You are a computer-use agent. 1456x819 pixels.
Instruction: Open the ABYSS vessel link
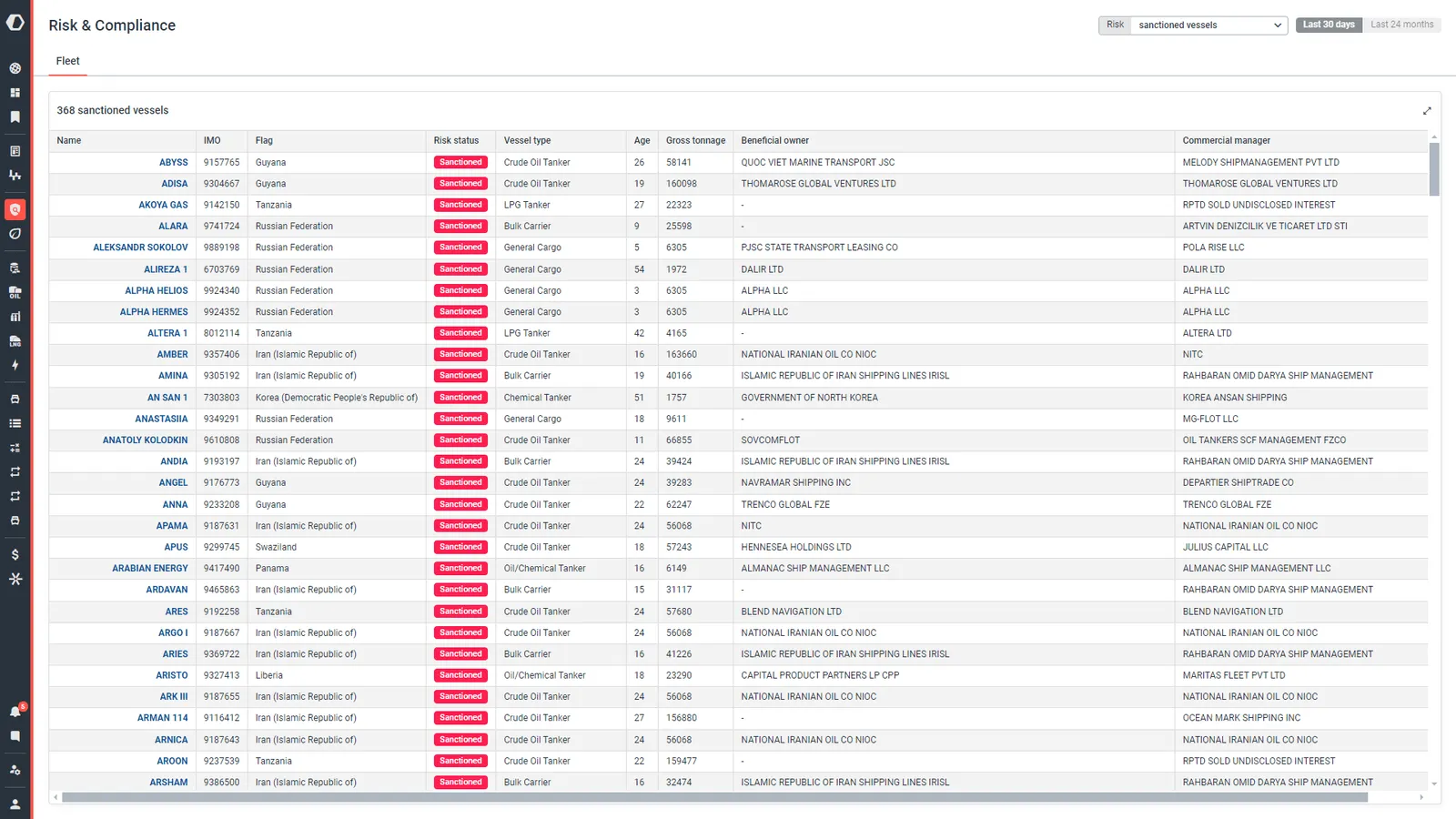(x=174, y=163)
